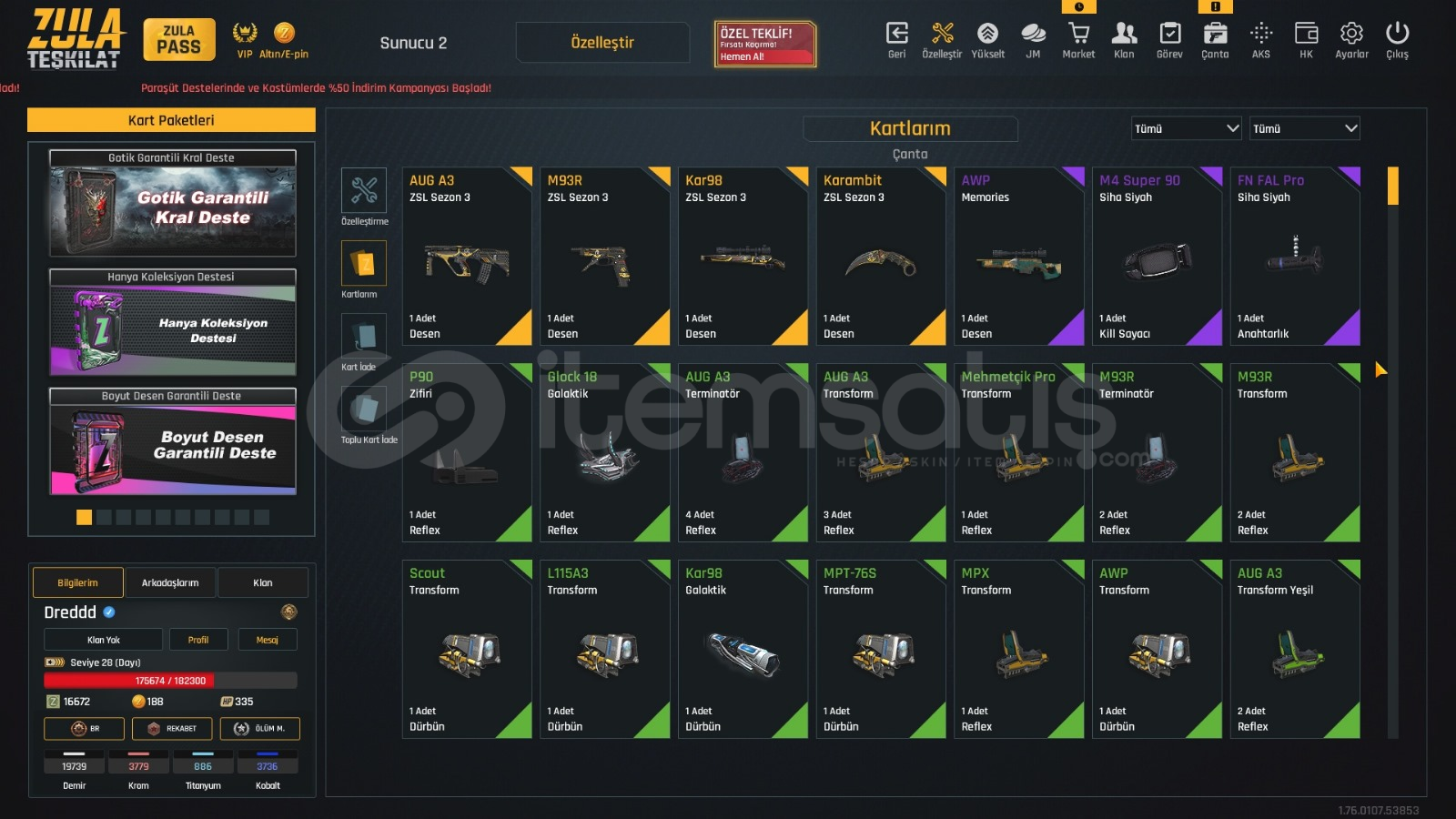The height and width of the screenshot is (819, 1456).
Task: Click the Ayarlar gear icon
Action: [1351, 35]
